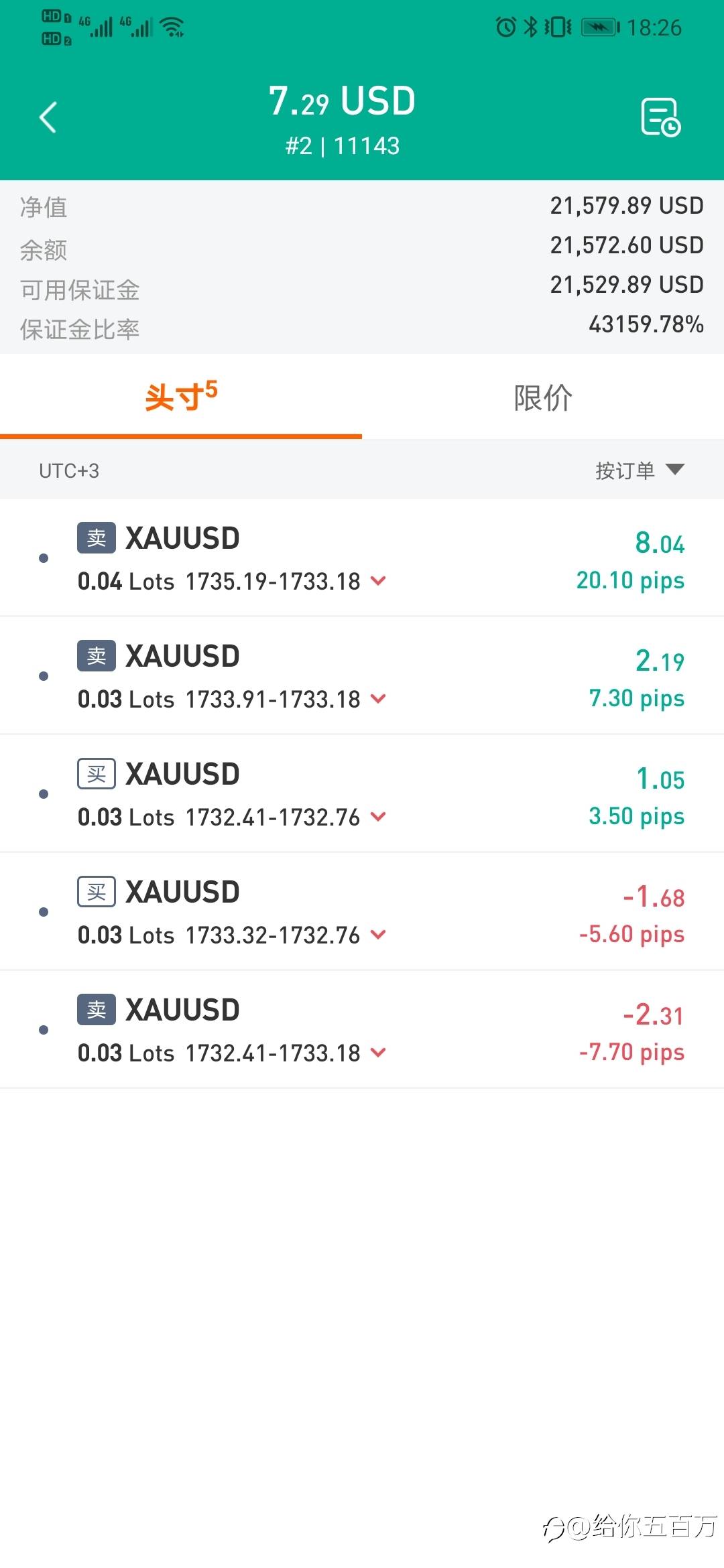Expand the 0.04 Lots position chevron
724x1568 pixels.
click(378, 581)
